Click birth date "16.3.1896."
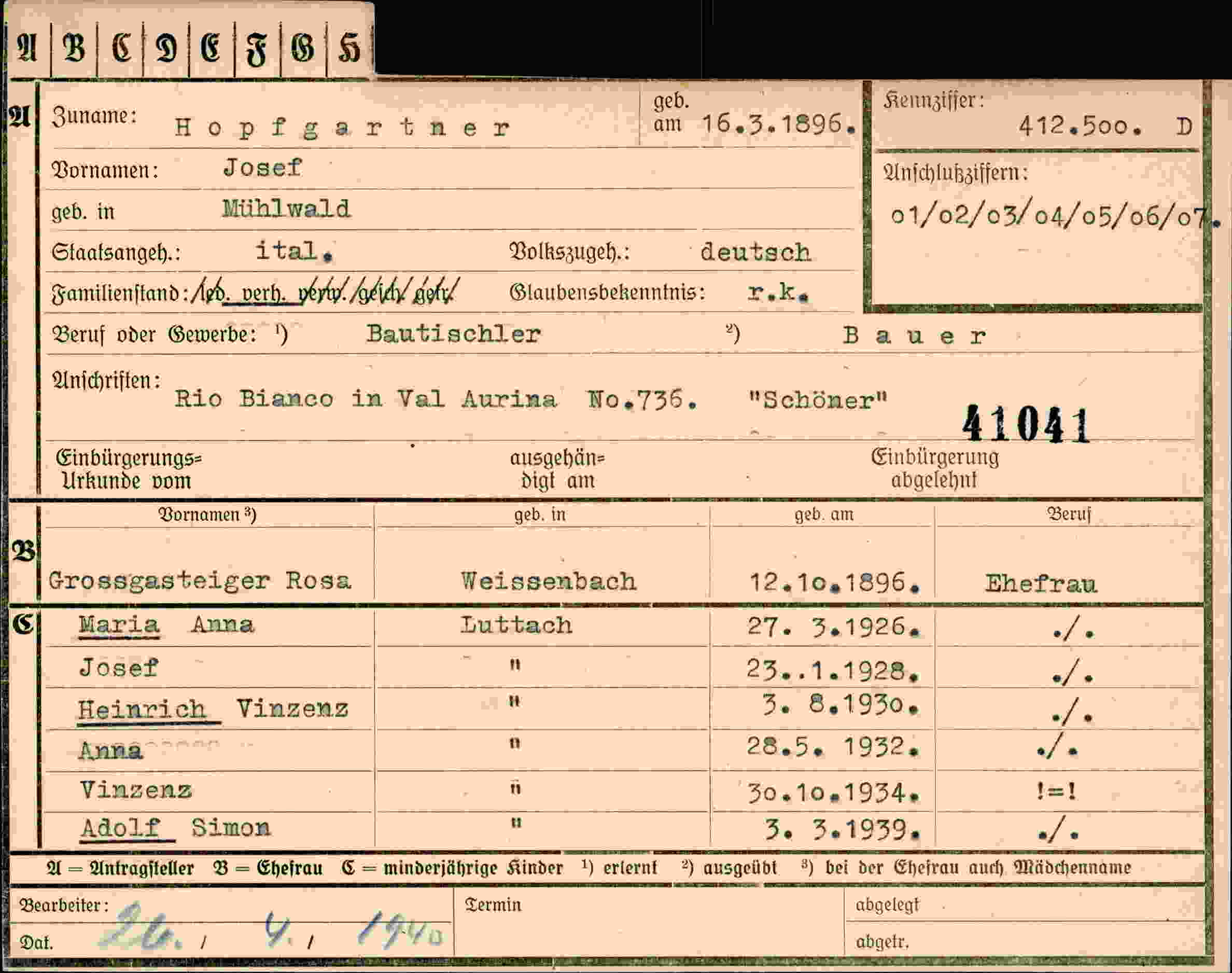 (x=779, y=124)
